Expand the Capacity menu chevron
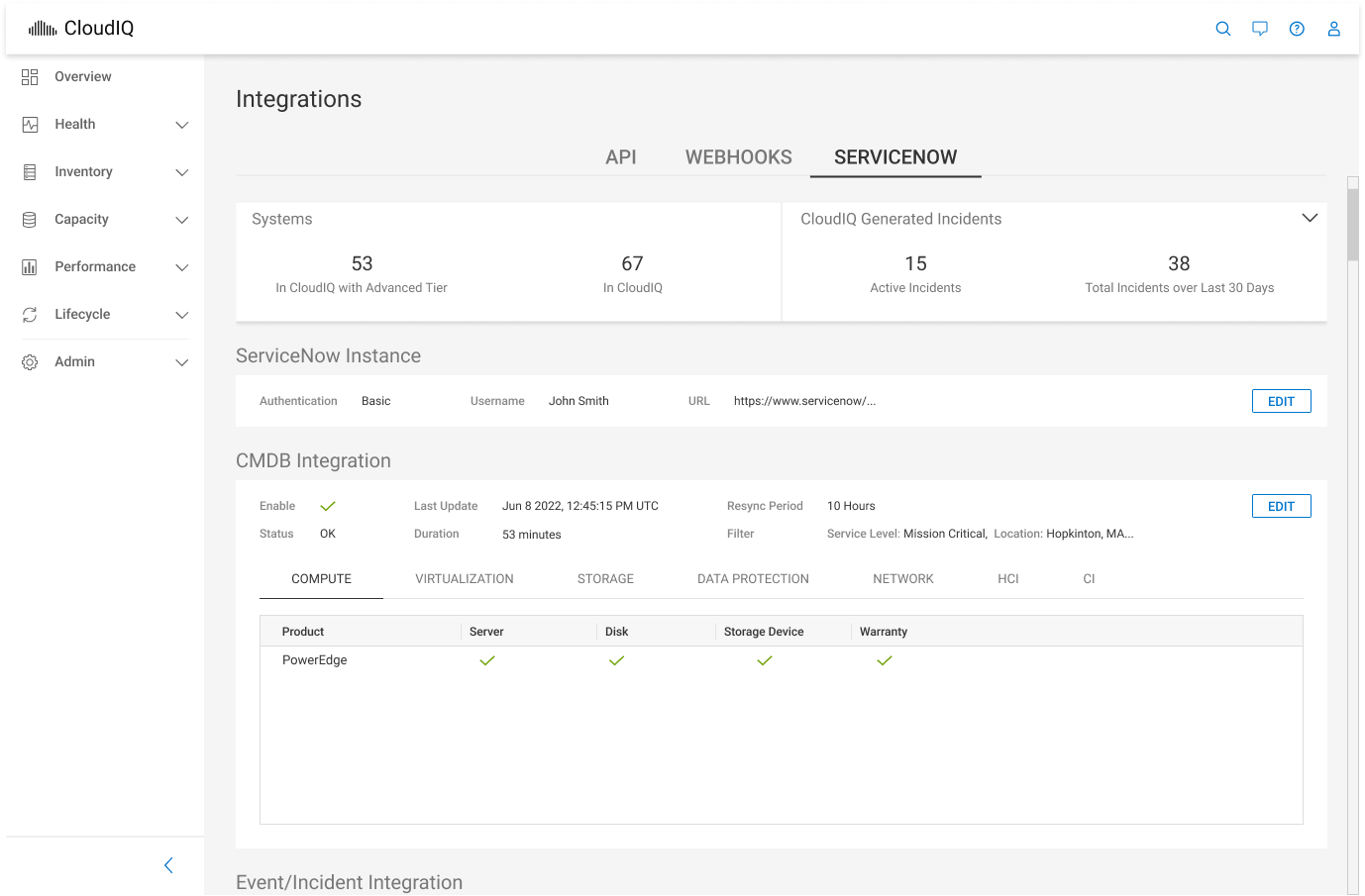This screenshot has width=1365, height=896. click(182, 220)
